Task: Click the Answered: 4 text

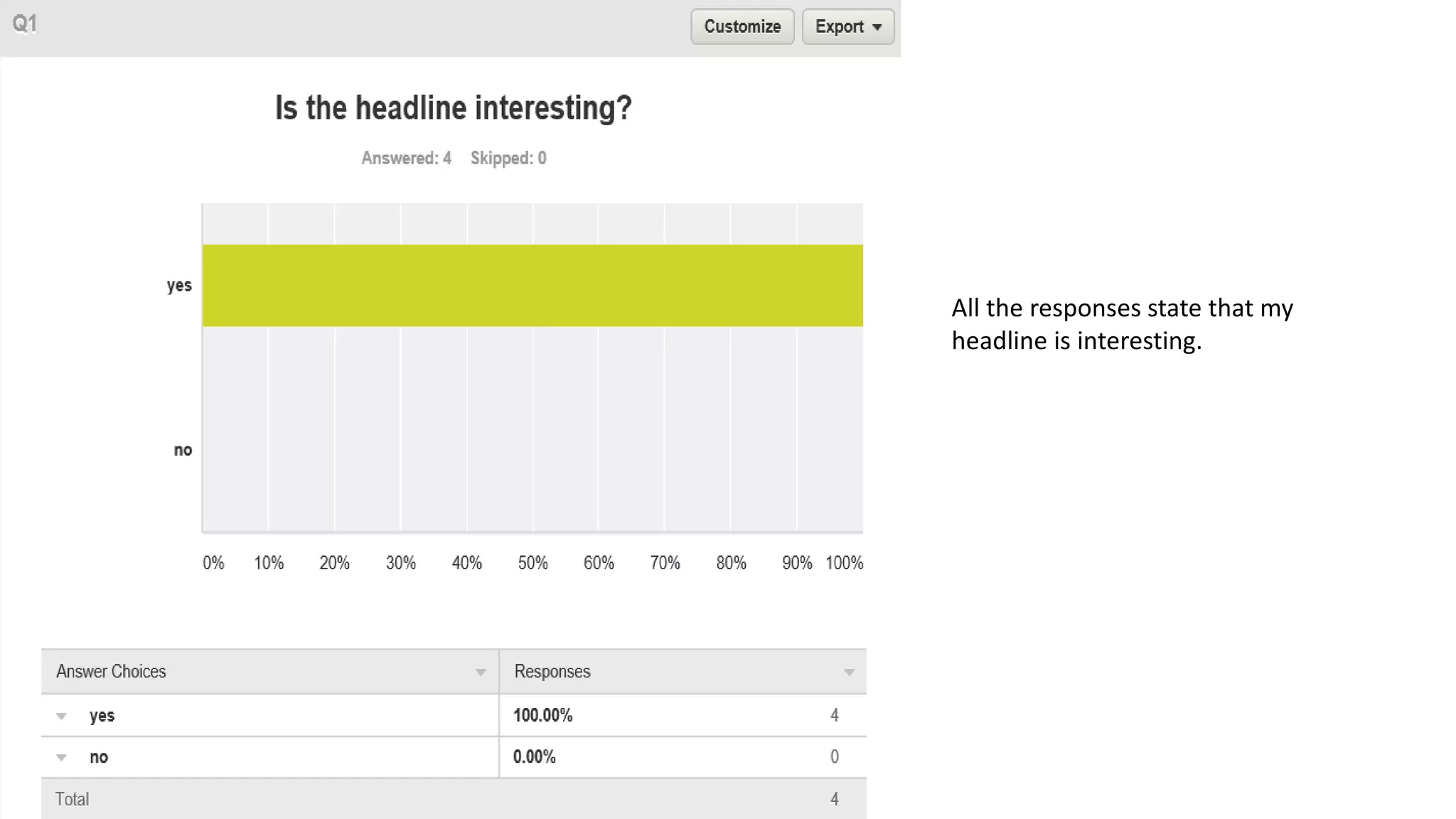Action: pos(406,158)
